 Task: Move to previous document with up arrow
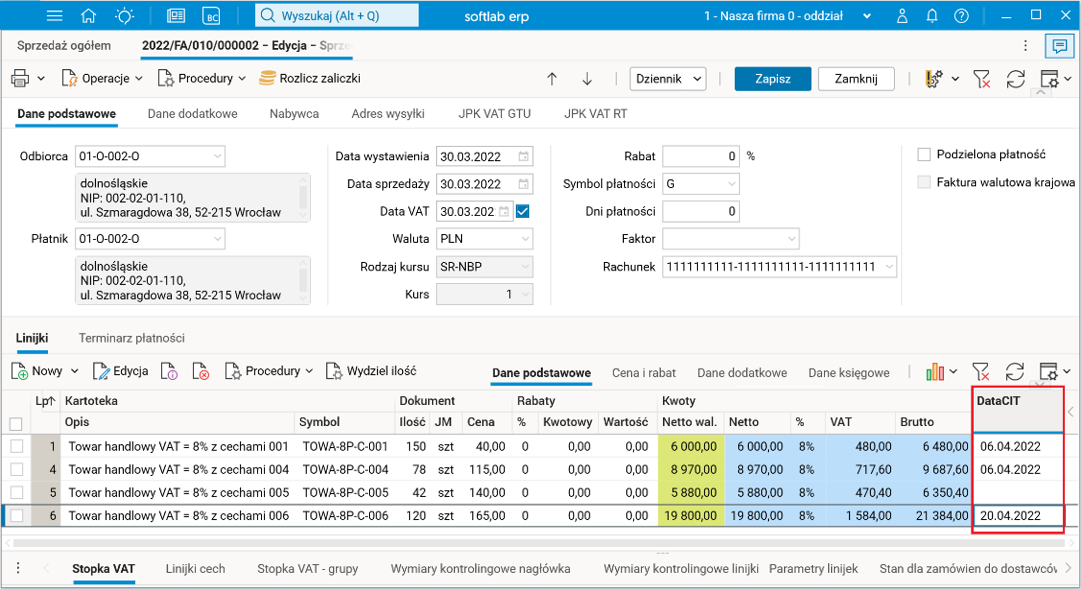click(552, 79)
